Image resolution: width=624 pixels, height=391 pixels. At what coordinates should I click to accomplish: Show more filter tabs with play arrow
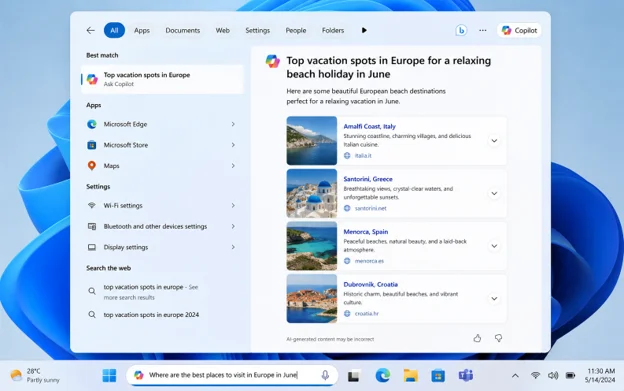pyautogui.click(x=364, y=30)
